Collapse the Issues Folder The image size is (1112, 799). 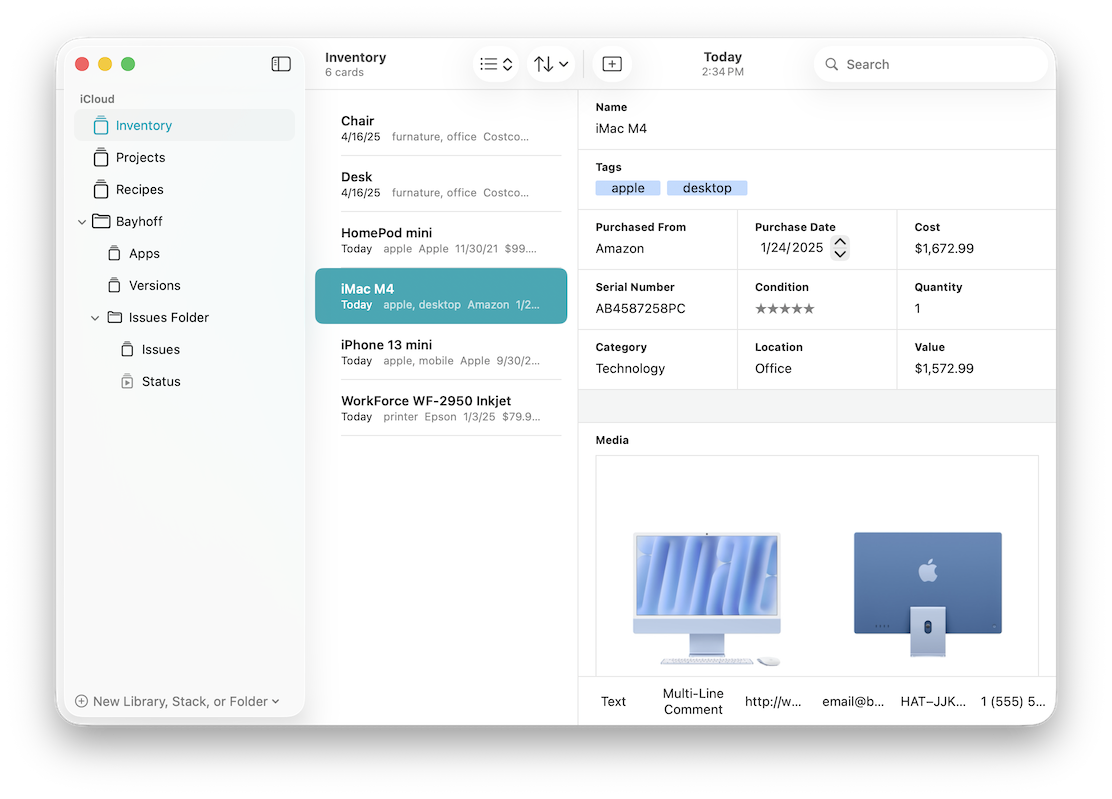[95, 317]
